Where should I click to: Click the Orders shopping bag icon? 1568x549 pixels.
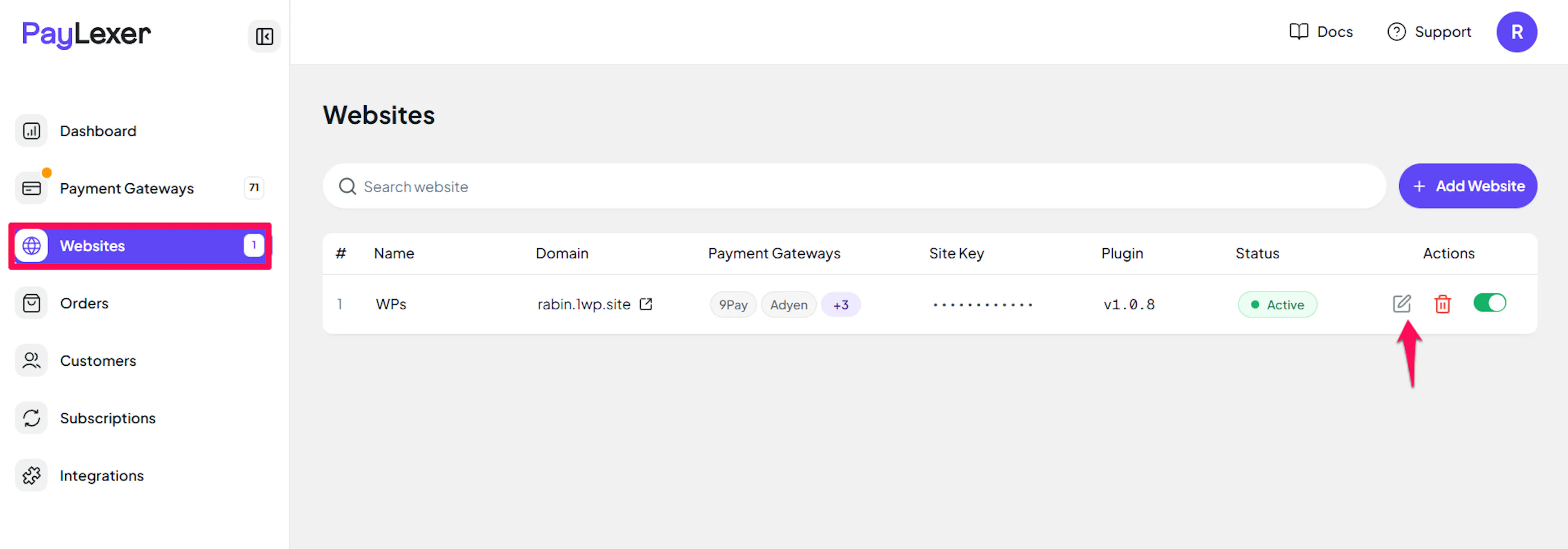point(31,302)
